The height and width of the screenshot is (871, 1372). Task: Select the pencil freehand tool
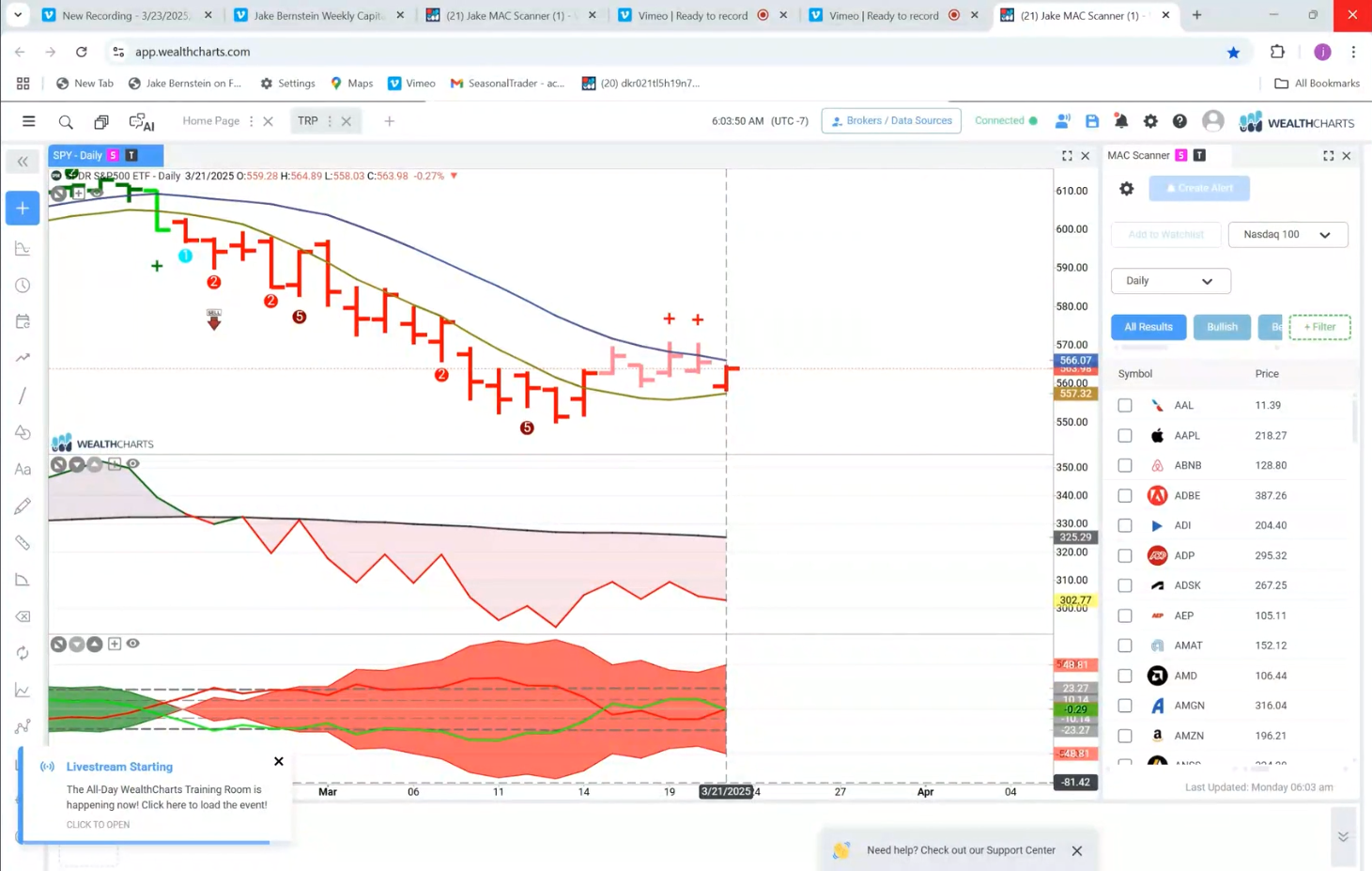pyautogui.click(x=23, y=506)
